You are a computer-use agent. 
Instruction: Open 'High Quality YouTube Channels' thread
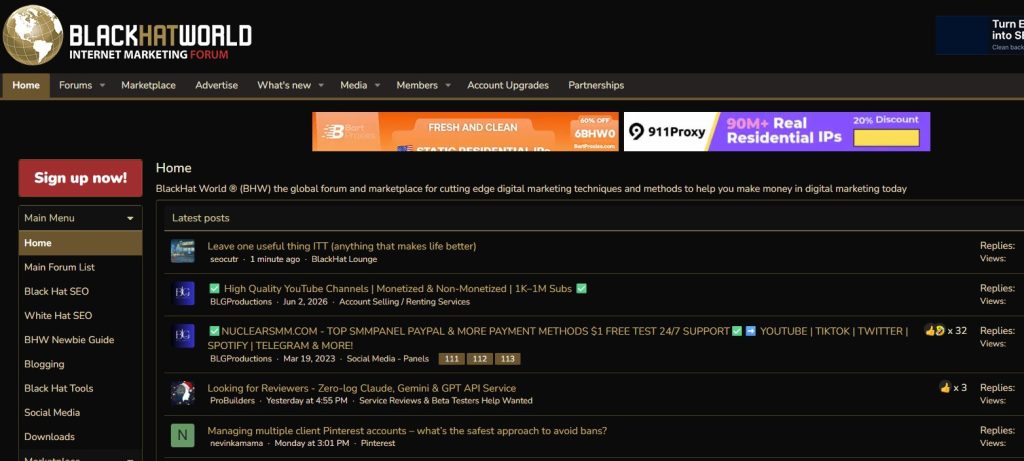pyautogui.click(x=398, y=289)
